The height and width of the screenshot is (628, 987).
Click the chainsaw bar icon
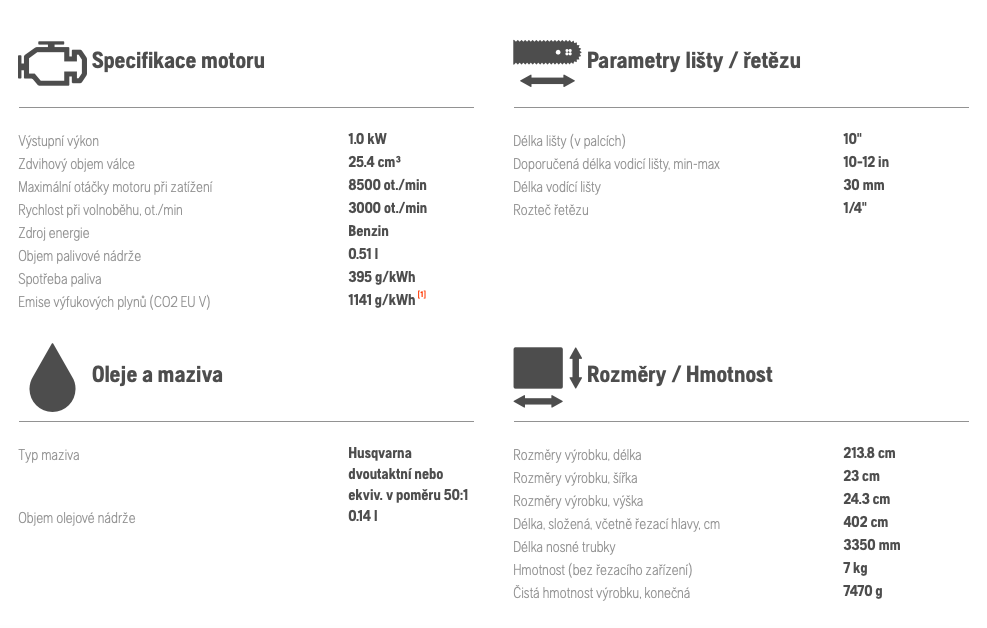point(547,53)
